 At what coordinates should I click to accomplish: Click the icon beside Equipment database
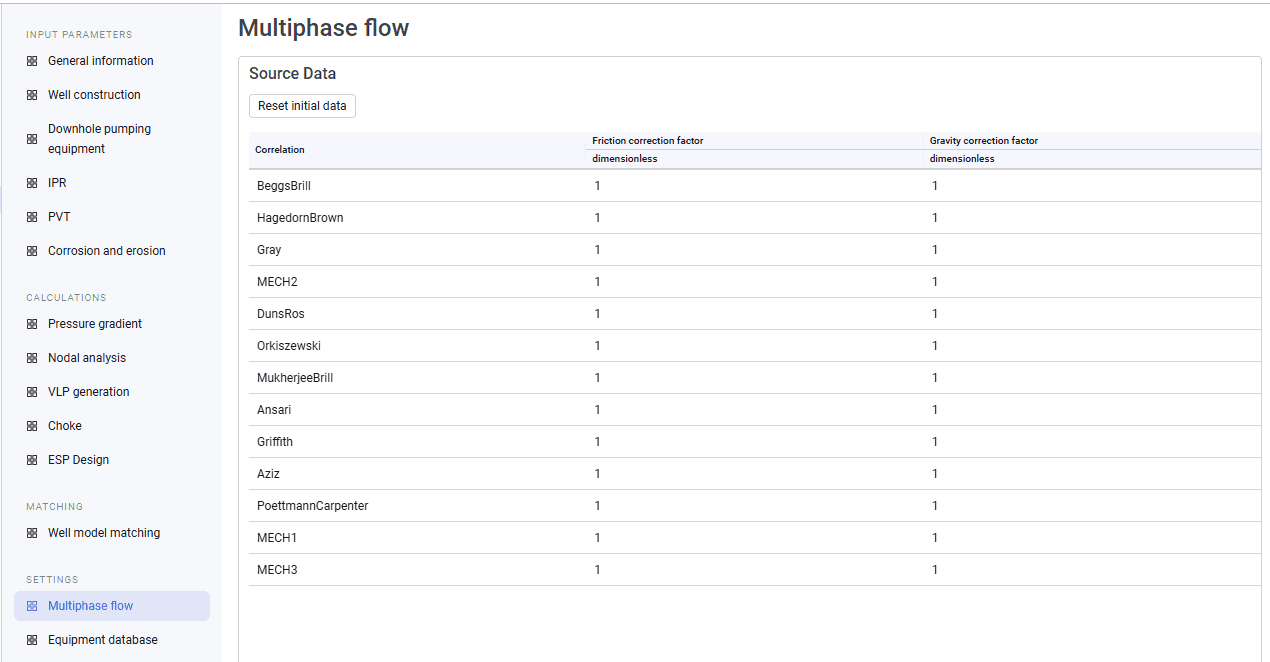coord(32,640)
